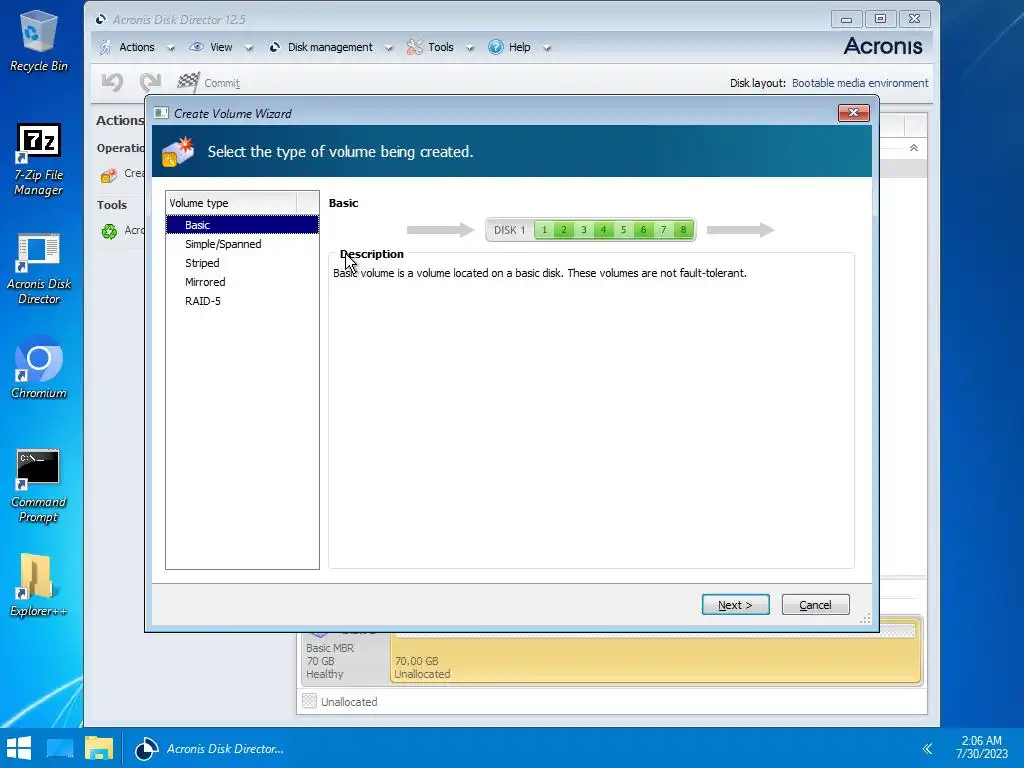Select the Striped volume type
The image size is (1024, 768).
[x=242, y=263]
